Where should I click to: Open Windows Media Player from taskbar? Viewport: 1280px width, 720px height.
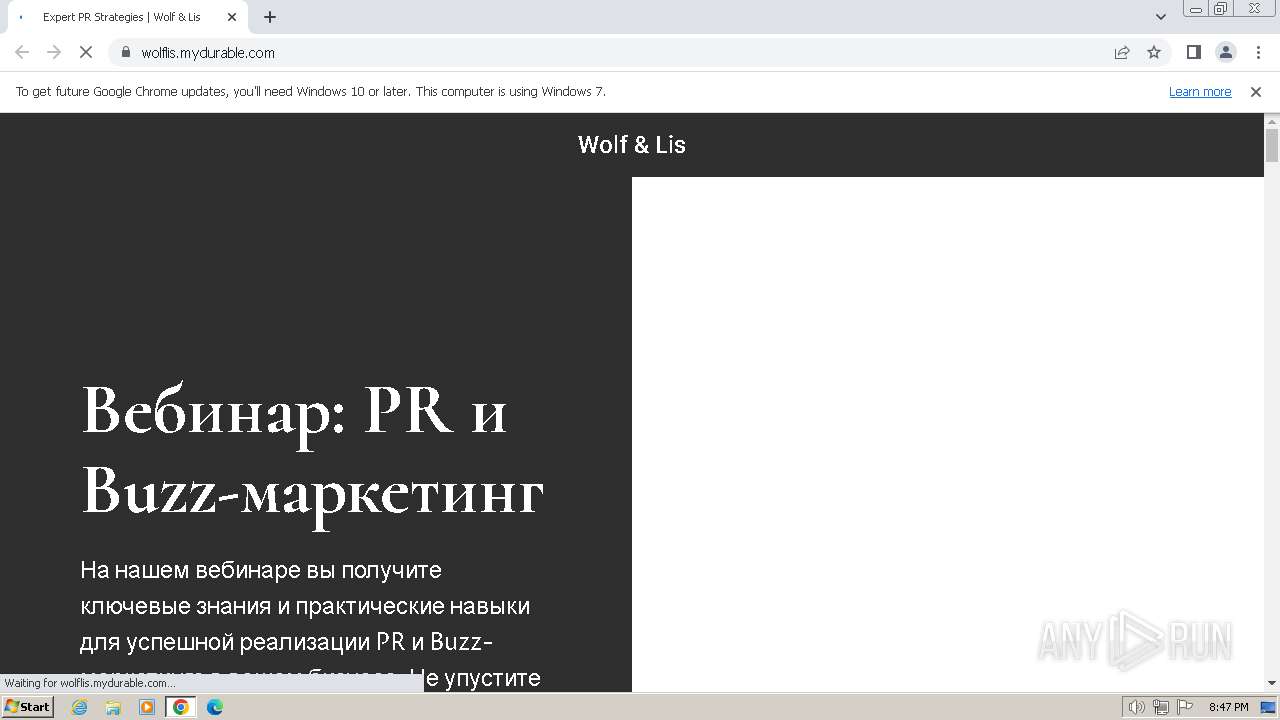[x=147, y=707]
